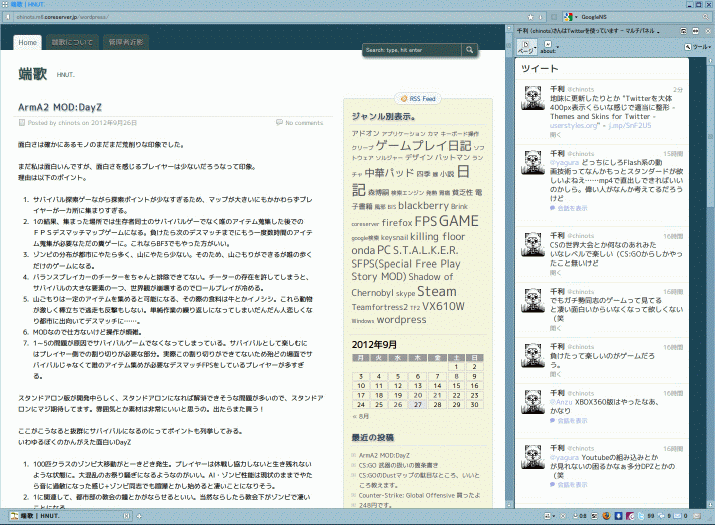Click the chat bubbles status icon showing 9

(x=663, y=516)
